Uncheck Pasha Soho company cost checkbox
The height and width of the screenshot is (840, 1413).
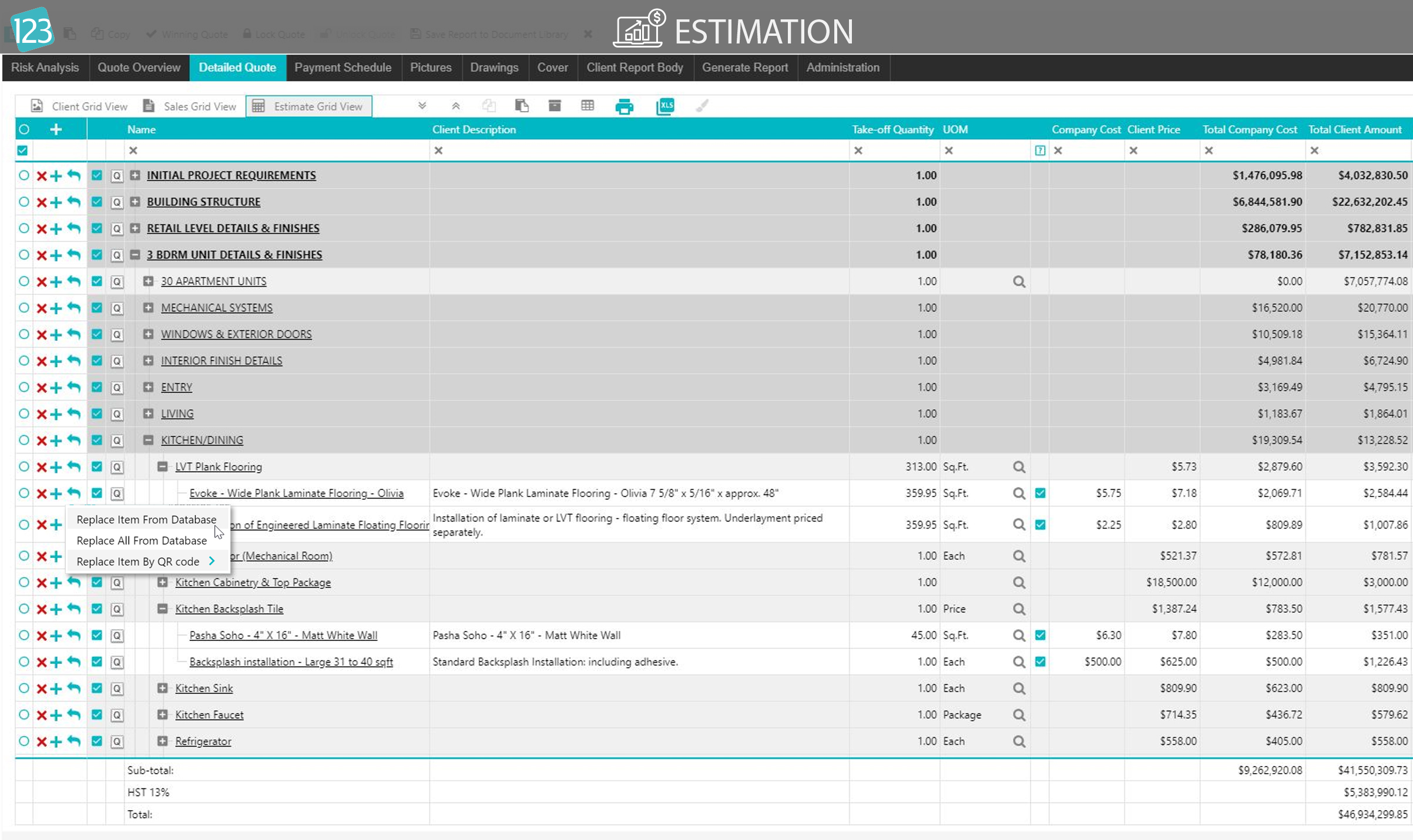pyautogui.click(x=1040, y=635)
